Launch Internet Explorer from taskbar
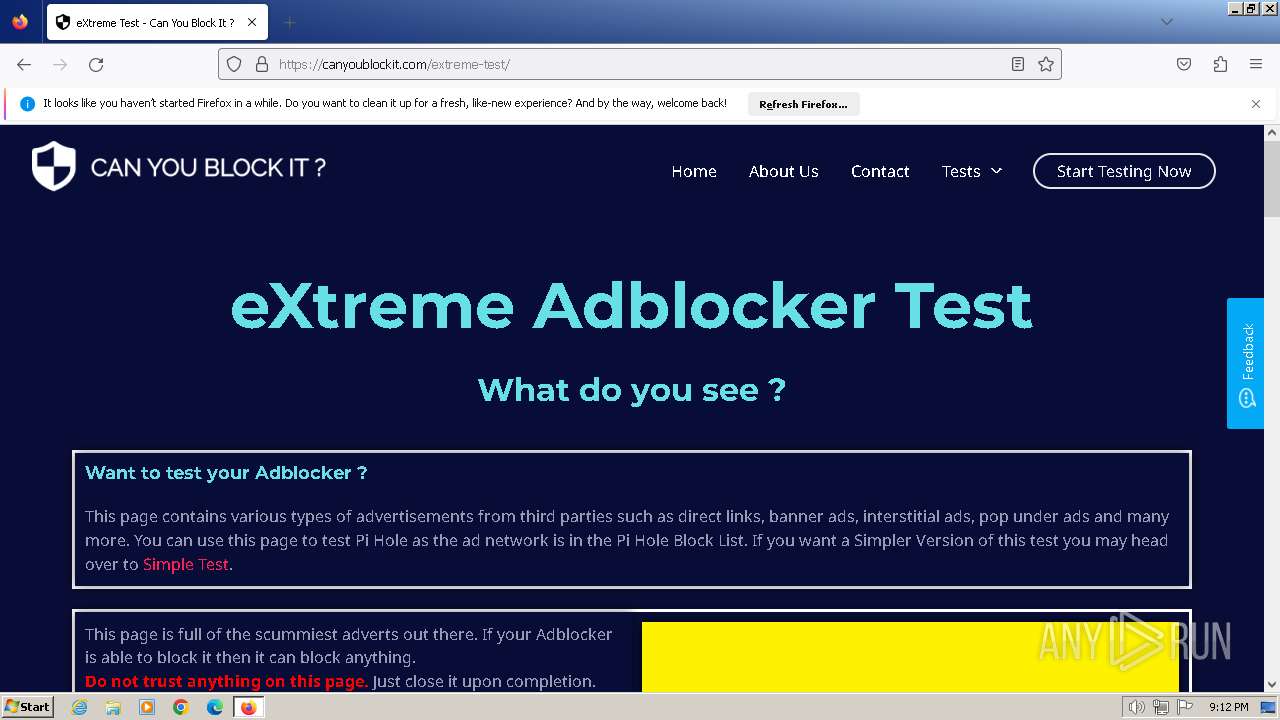Image resolution: width=1280 pixels, height=720 pixels. (80, 707)
